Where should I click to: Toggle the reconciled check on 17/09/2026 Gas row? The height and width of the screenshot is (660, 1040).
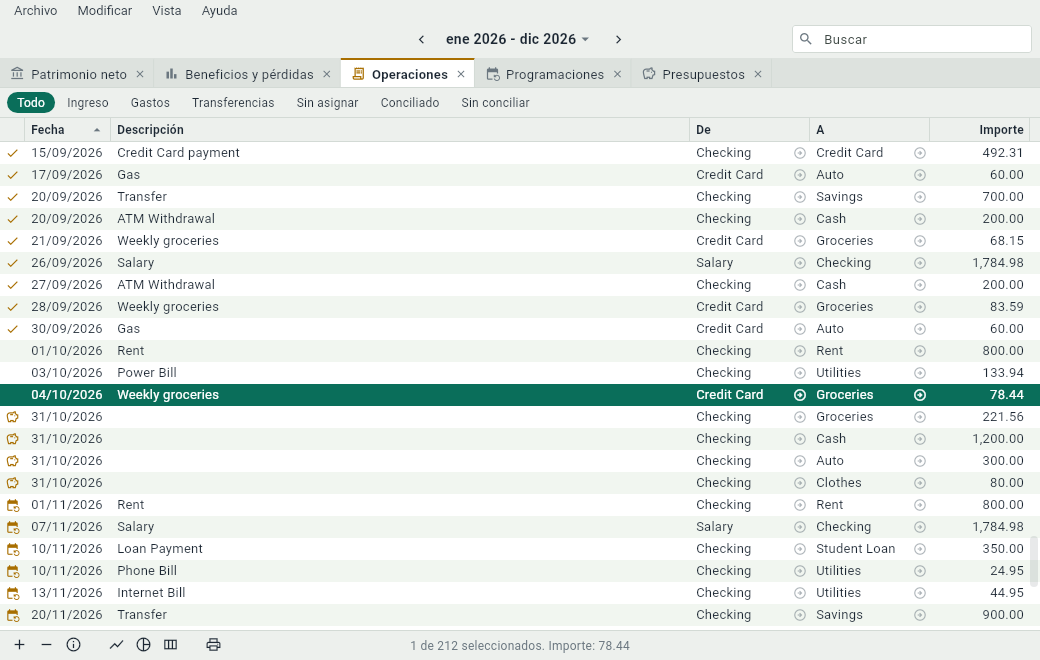[13, 175]
